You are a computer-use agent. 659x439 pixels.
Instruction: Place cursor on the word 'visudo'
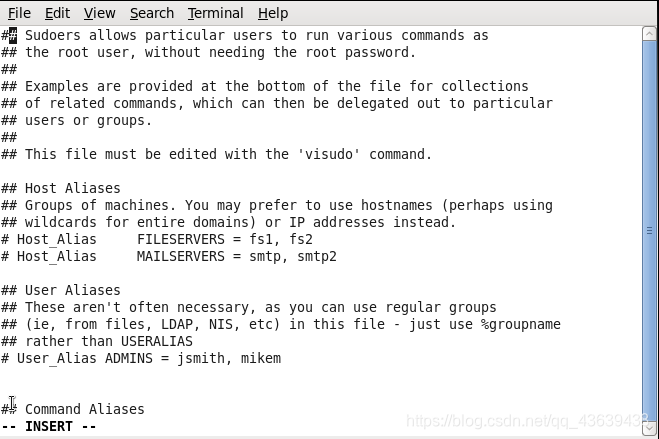tap(329, 154)
